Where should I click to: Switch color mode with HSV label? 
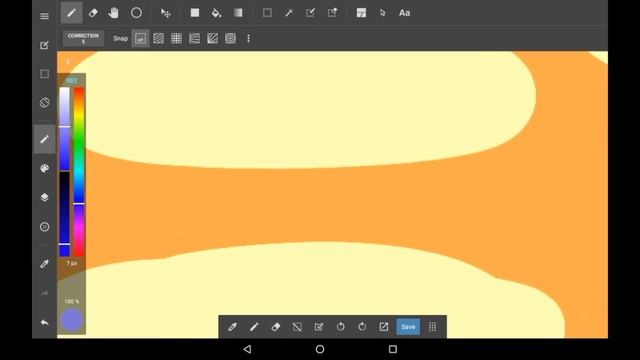(71, 80)
